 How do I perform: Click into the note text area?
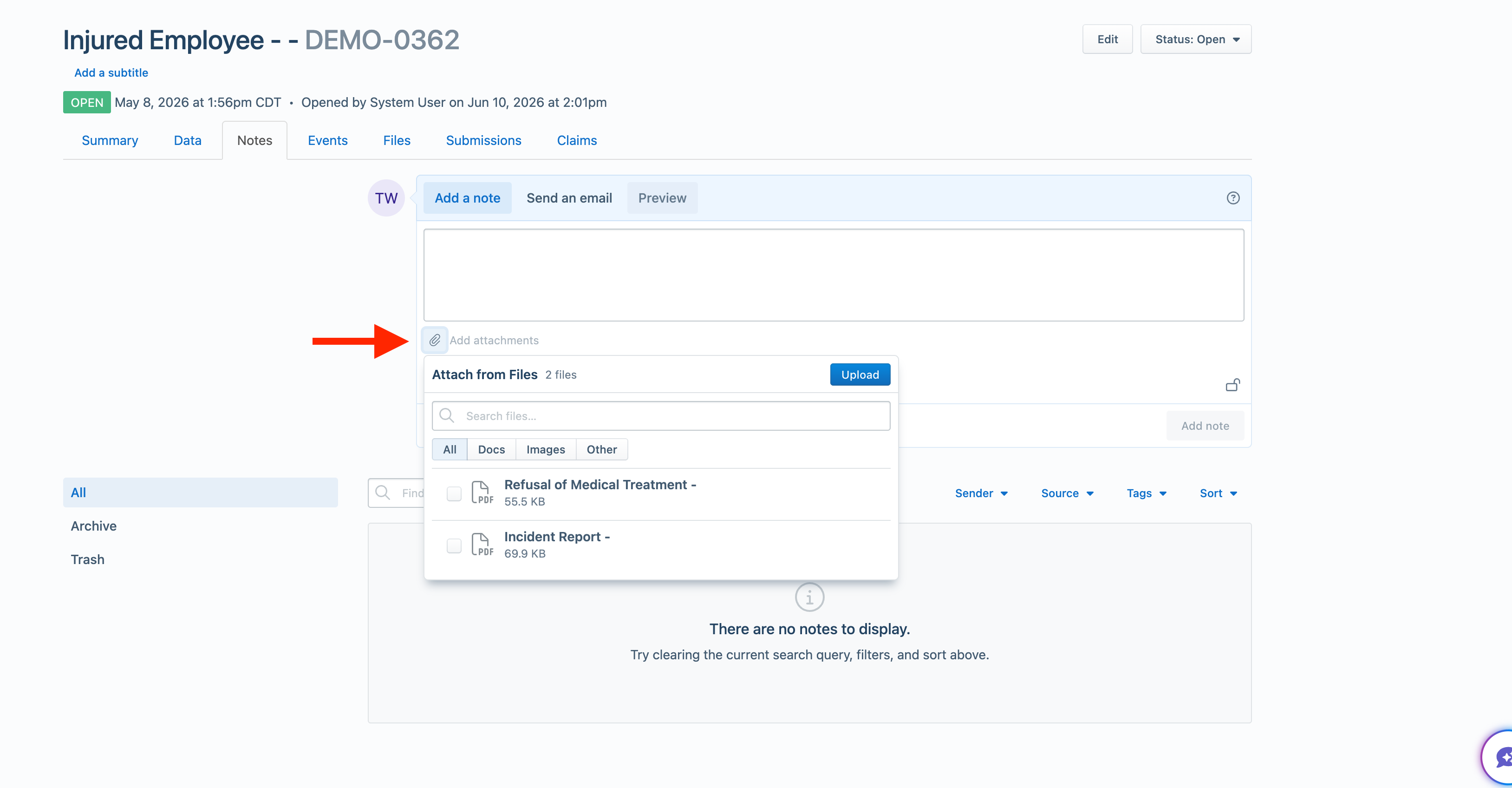click(x=834, y=275)
